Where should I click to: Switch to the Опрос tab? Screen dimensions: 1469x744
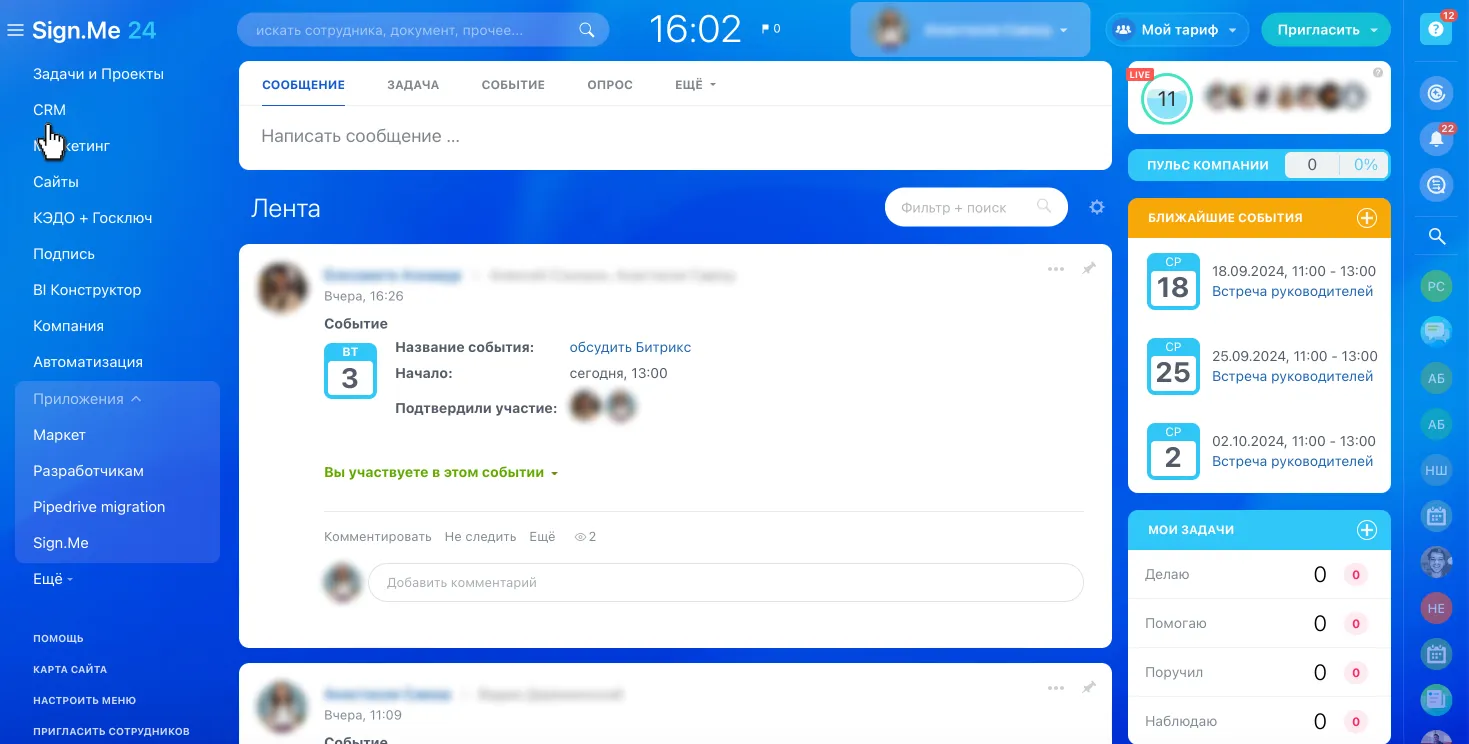point(610,85)
